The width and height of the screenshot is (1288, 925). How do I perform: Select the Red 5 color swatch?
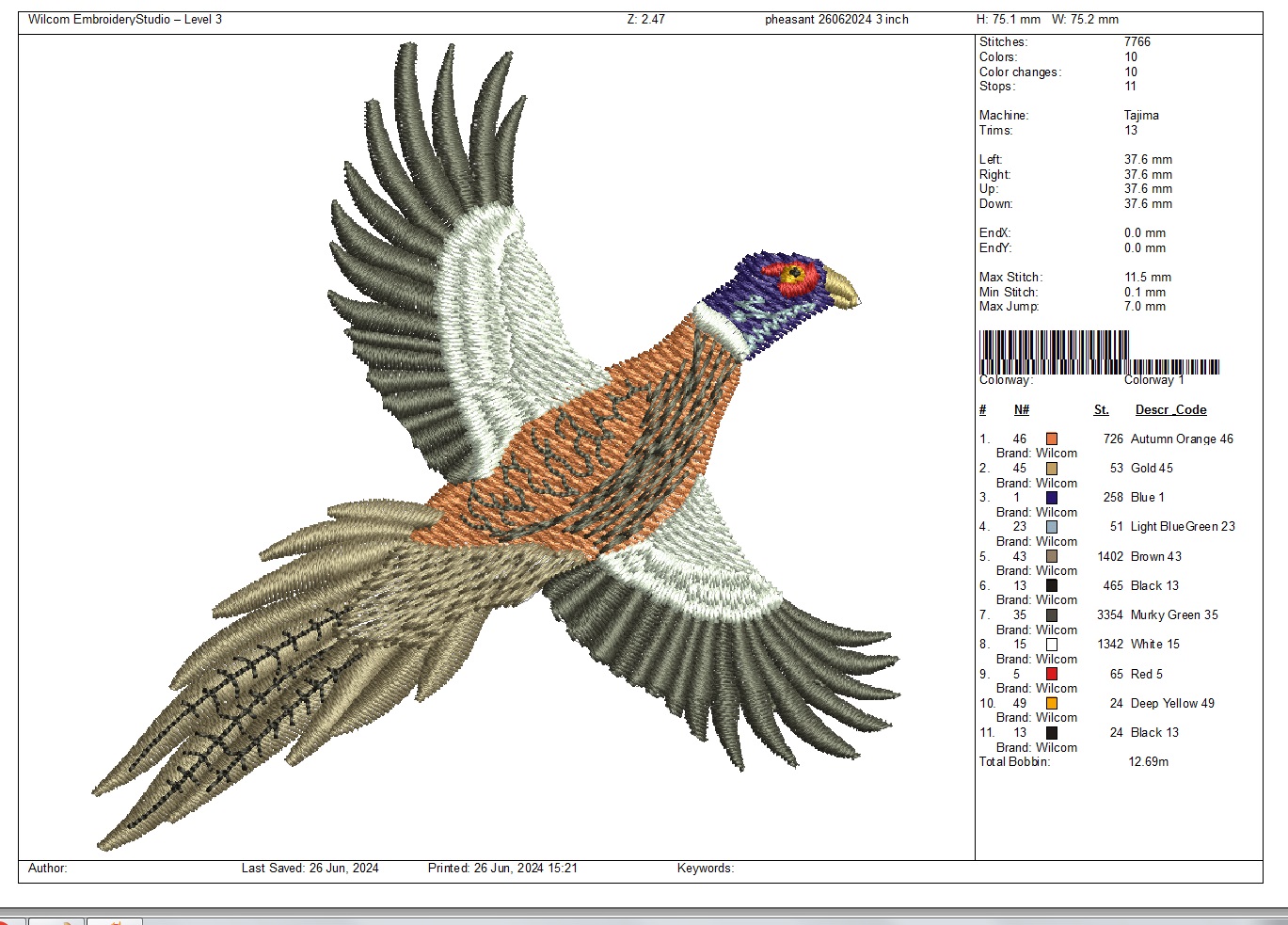pyautogui.click(x=1051, y=674)
